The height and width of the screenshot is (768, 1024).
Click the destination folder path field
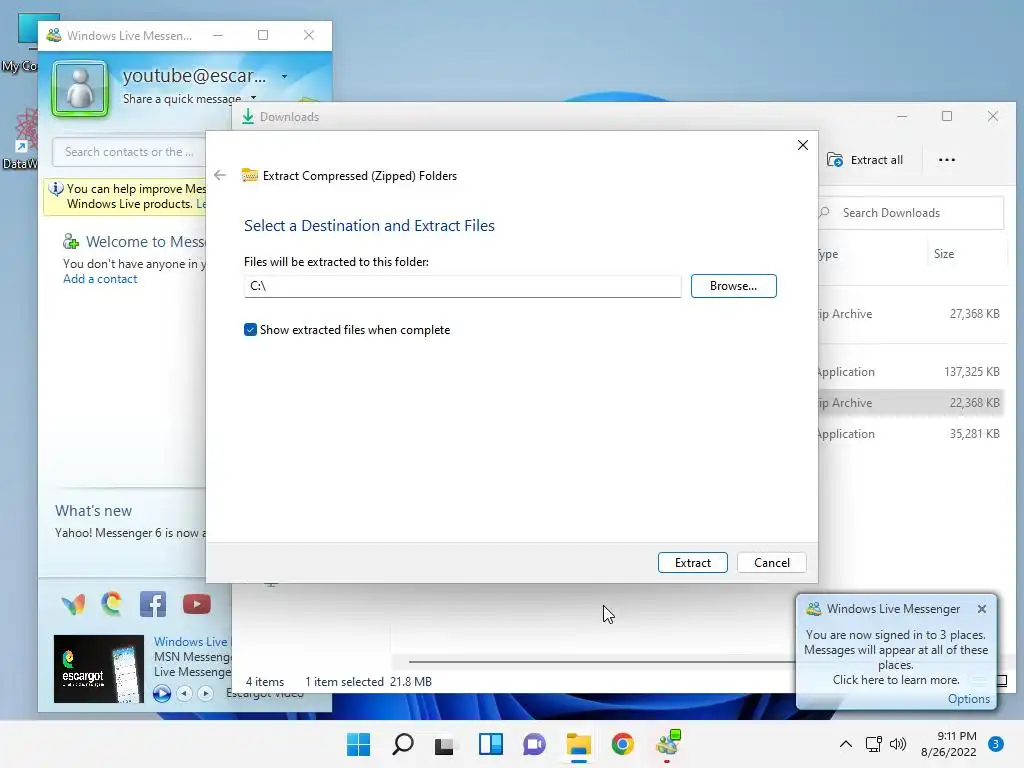tap(462, 286)
